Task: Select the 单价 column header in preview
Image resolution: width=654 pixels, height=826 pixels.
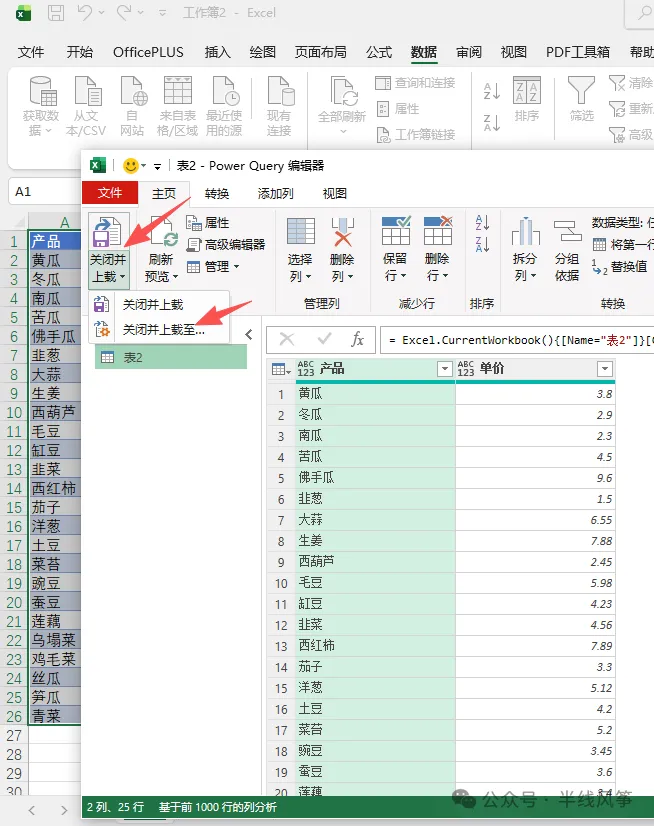Action: (x=535, y=369)
